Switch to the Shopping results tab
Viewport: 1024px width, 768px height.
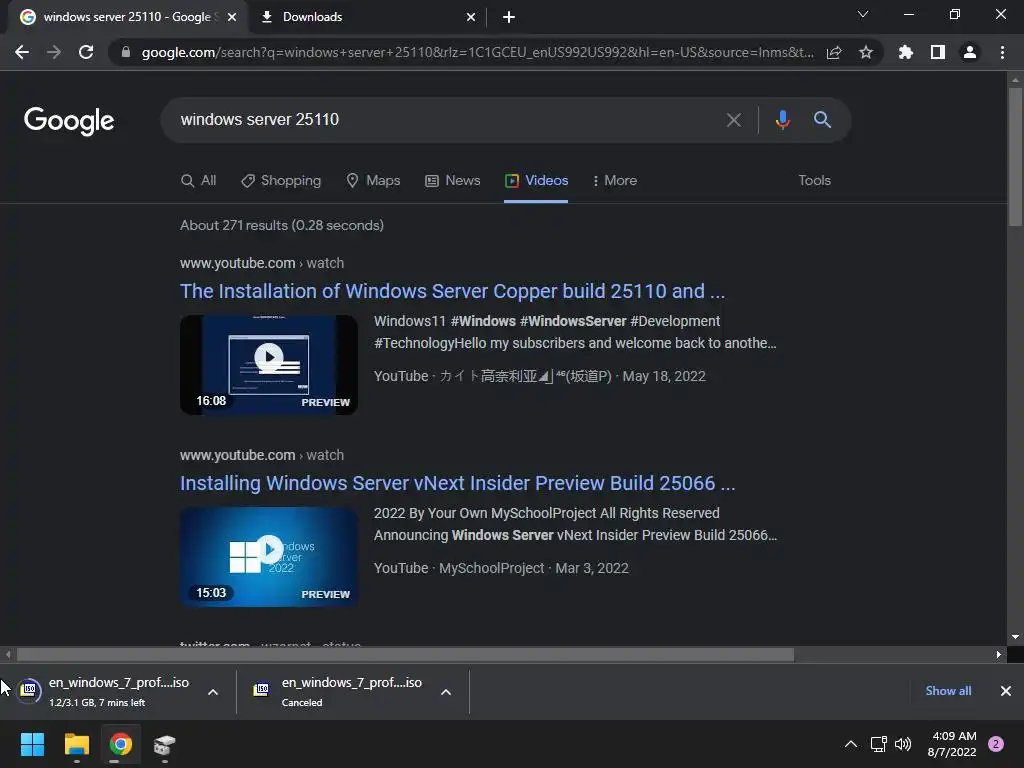(281, 181)
